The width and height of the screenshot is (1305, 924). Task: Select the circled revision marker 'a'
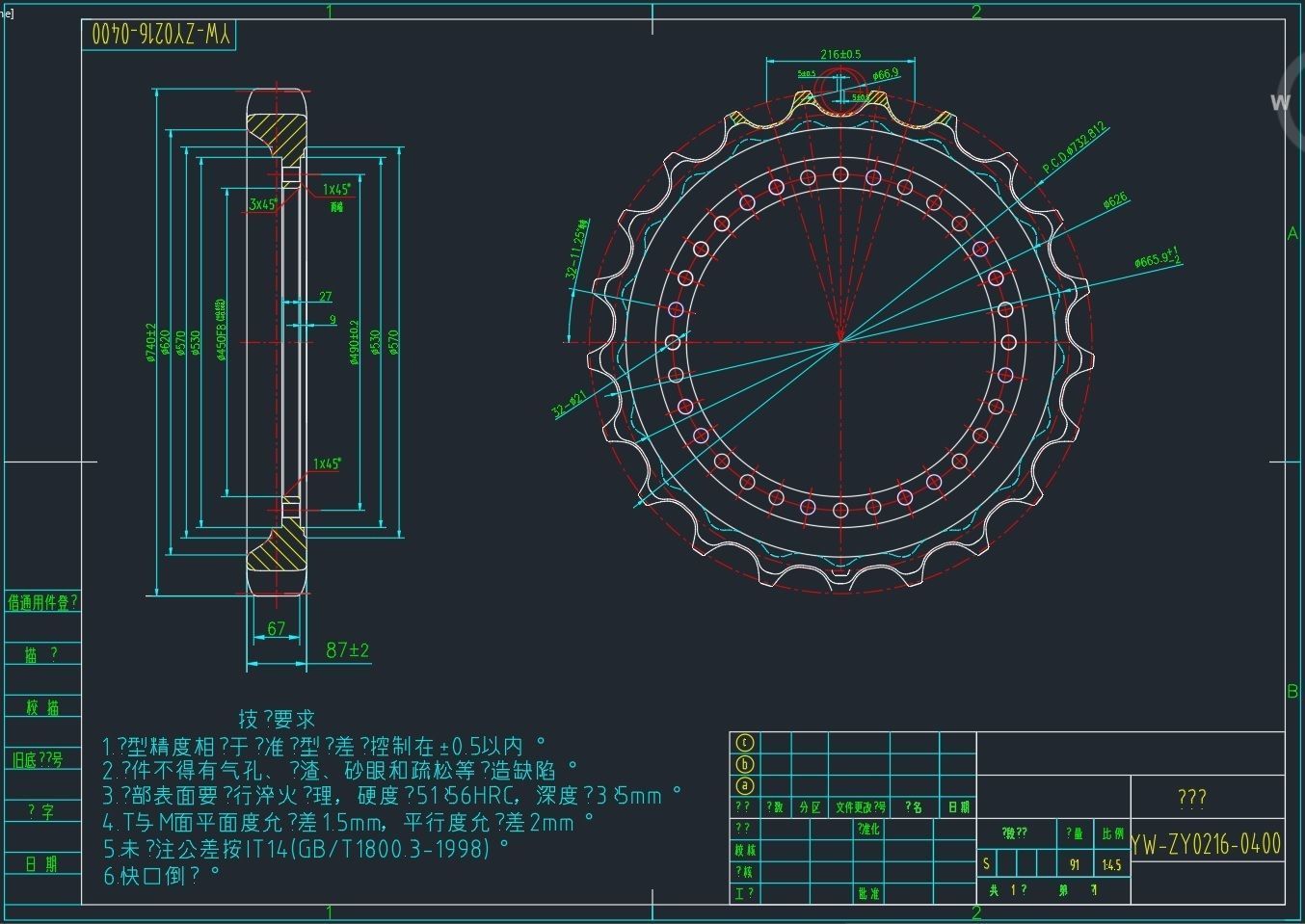(744, 786)
